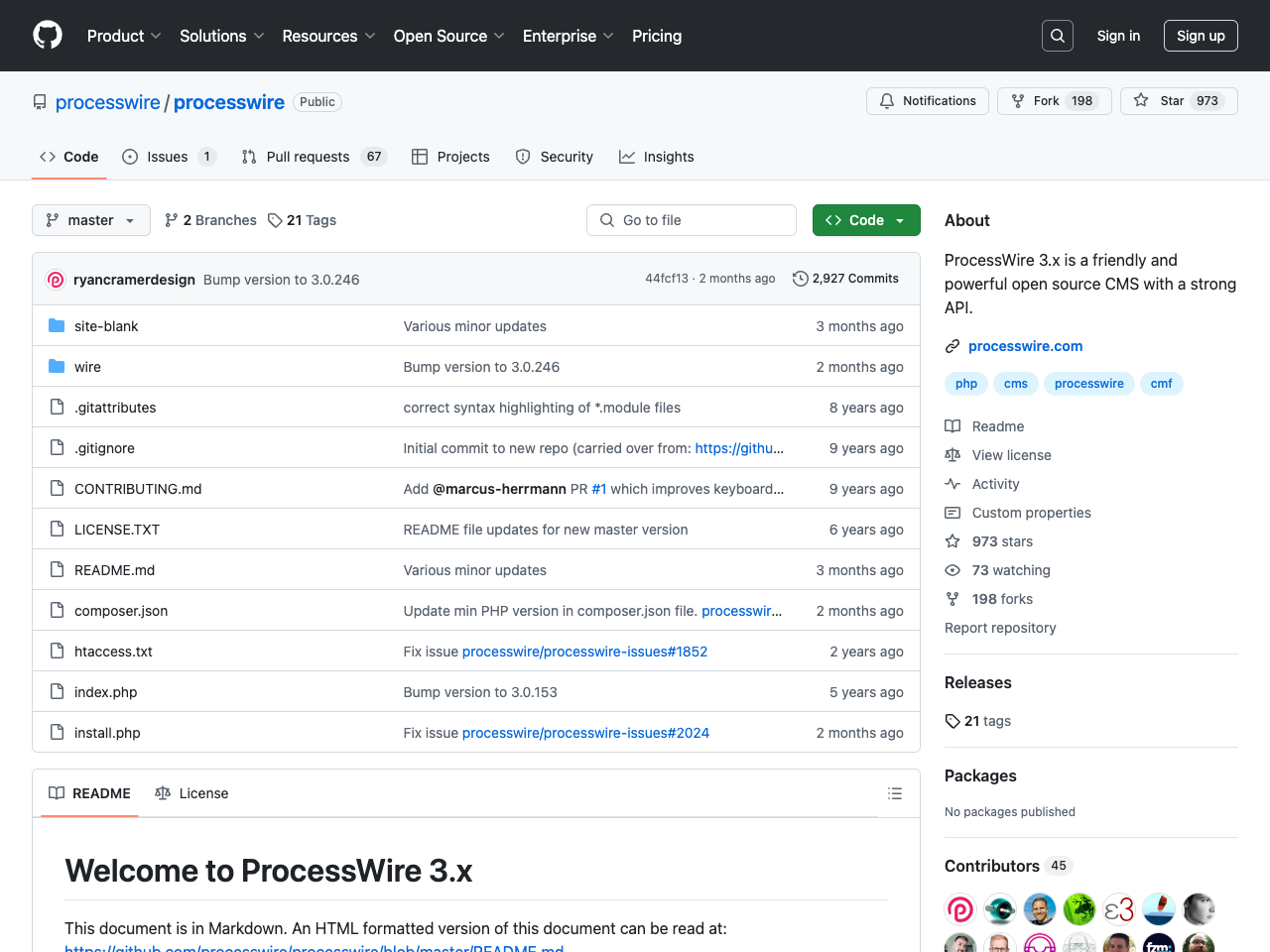Open the master branch dropdown
This screenshot has width=1270, height=952.
[x=91, y=220]
